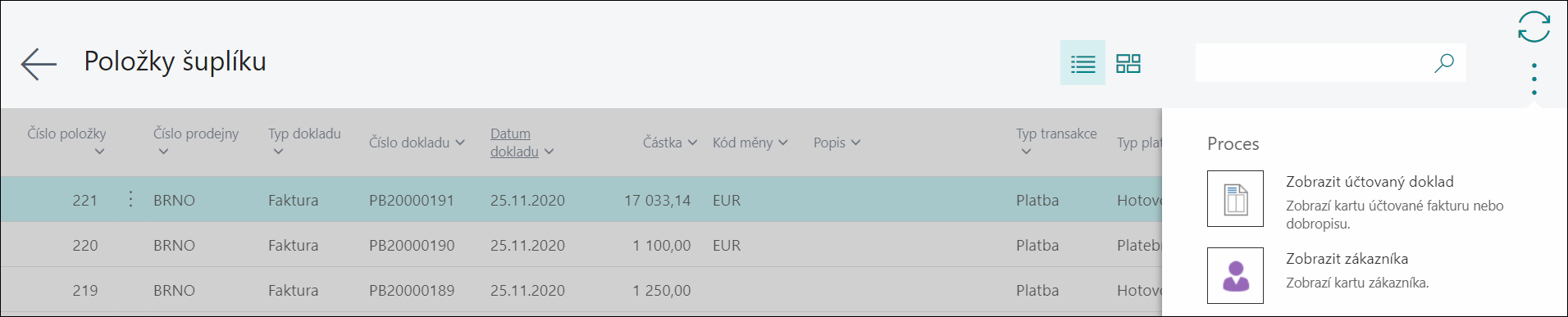Click the purple customer icon

click(1235, 275)
